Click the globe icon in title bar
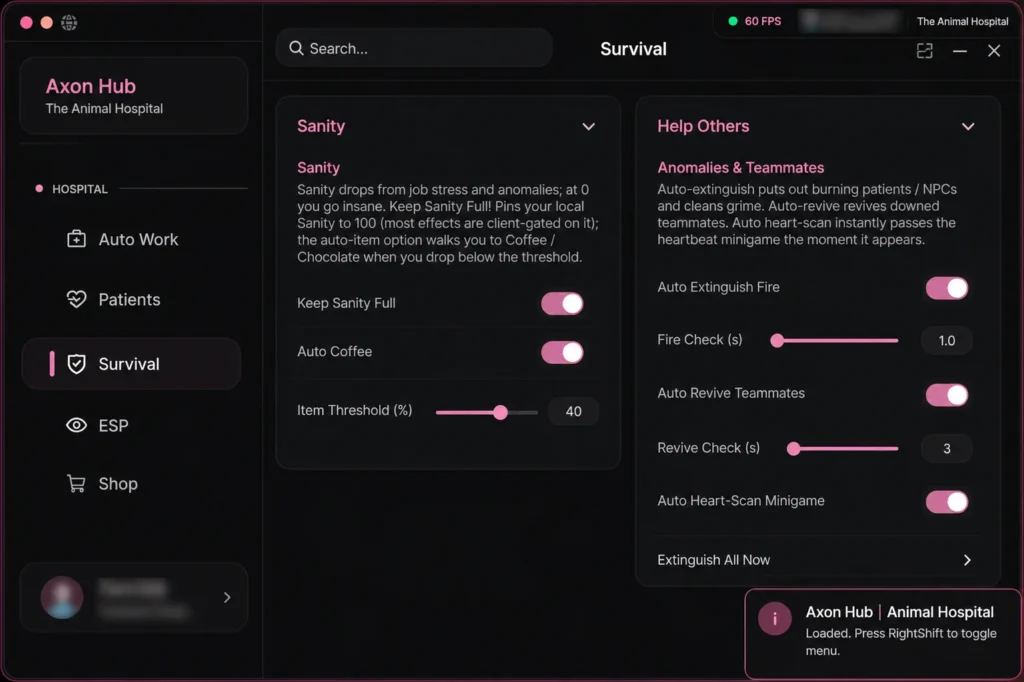The height and width of the screenshot is (682, 1024). tap(69, 23)
